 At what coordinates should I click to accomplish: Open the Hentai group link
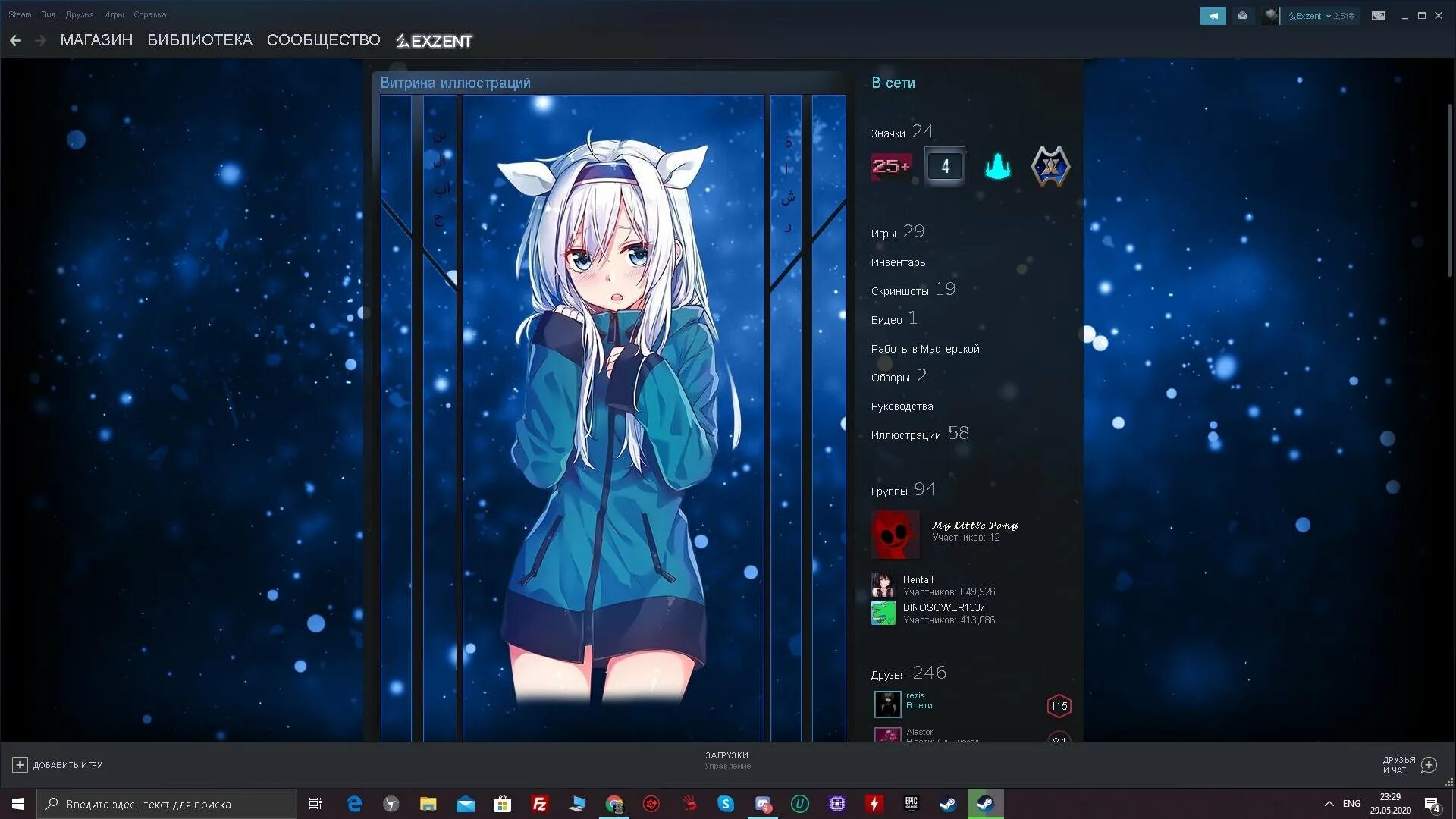click(918, 579)
